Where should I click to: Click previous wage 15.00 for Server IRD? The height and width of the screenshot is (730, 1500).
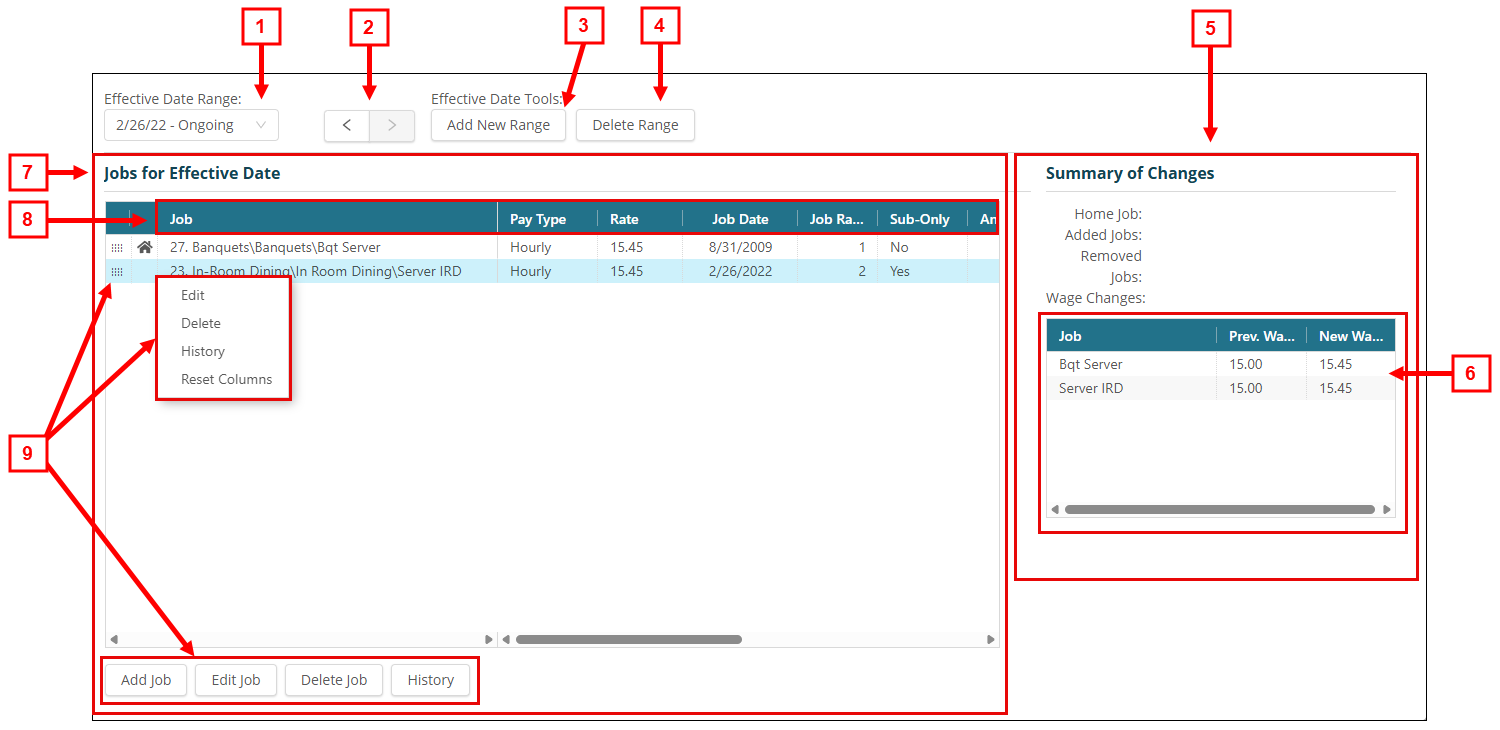point(1261,388)
